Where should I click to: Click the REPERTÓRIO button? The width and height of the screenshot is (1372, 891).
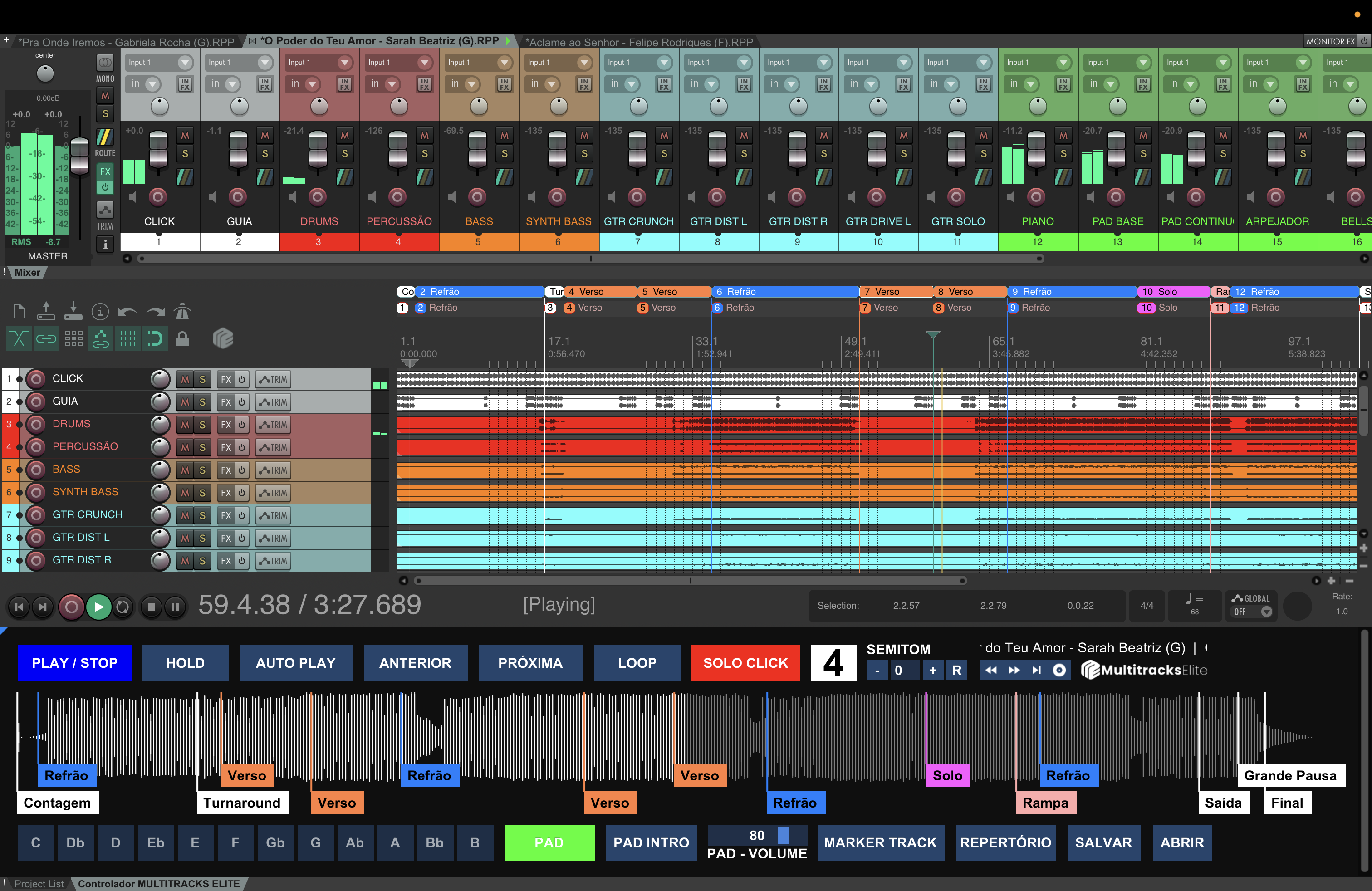click(x=1005, y=842)
